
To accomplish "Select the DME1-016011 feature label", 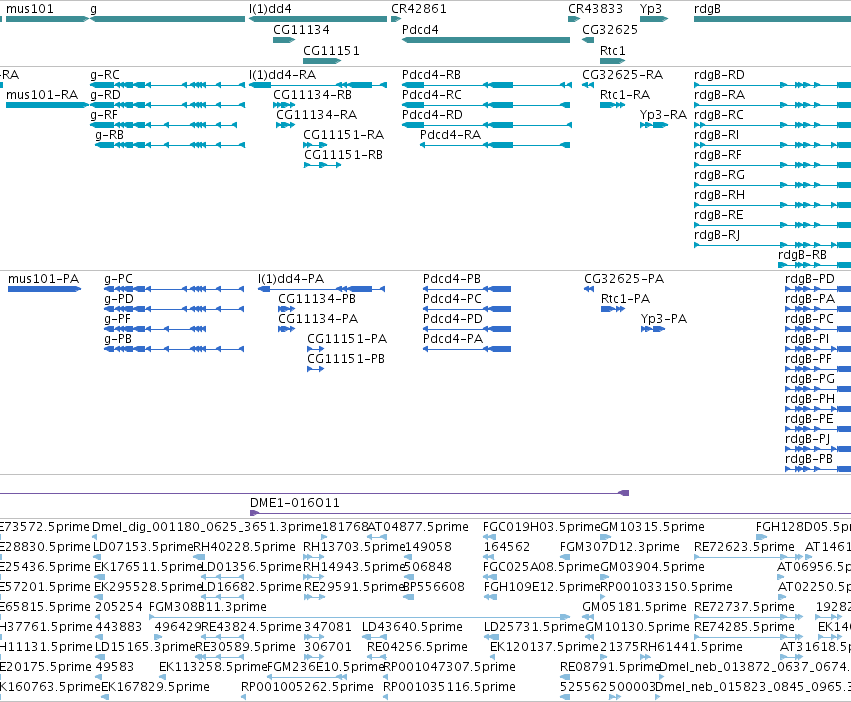I will click(295, 503).
